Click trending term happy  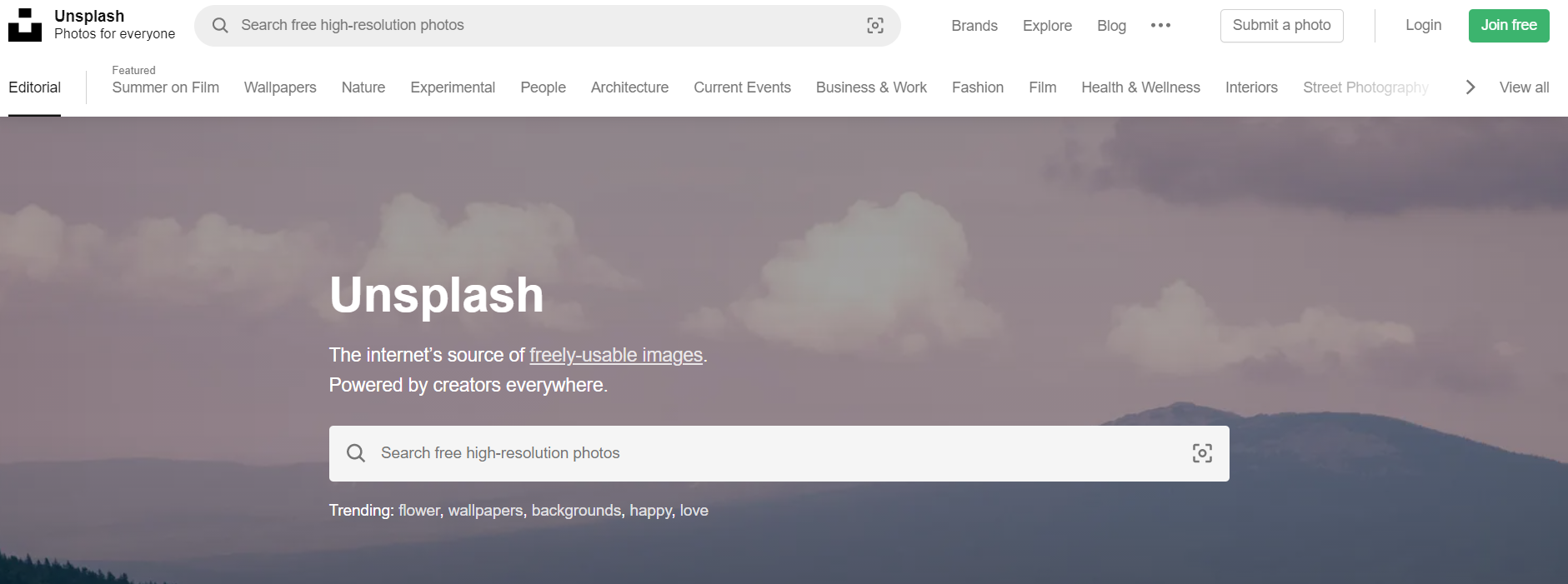click(x=651, y=511)
